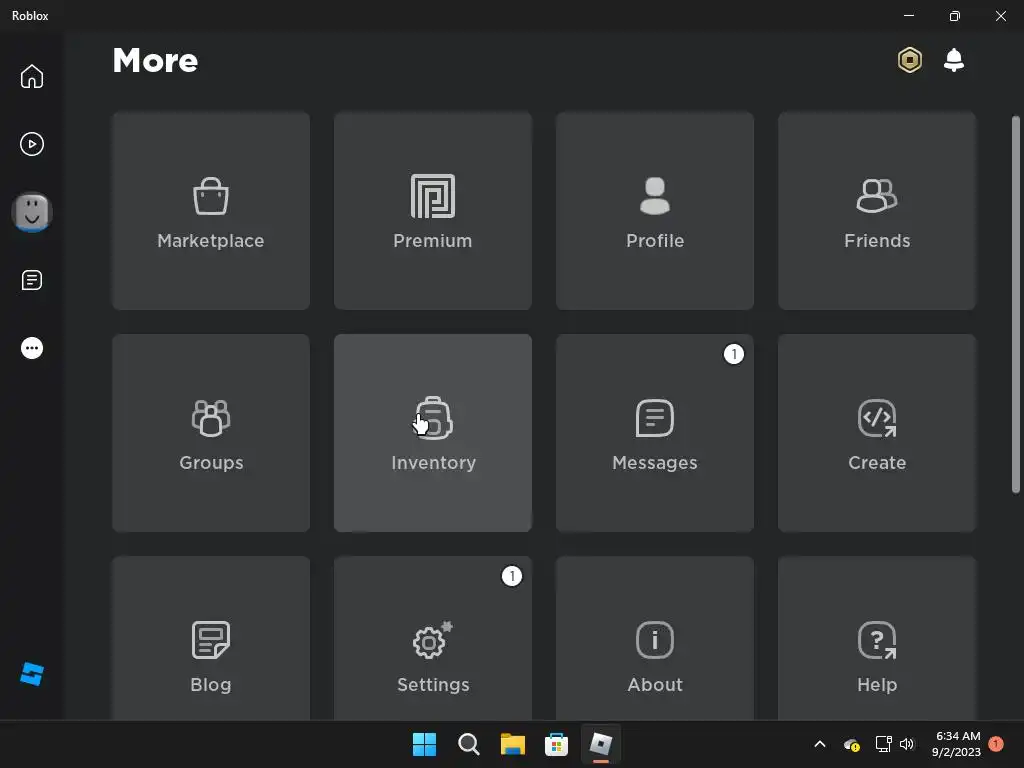Open the Blog tile
The height and width of the screenshot is (768, 1024).
(211, 638)
